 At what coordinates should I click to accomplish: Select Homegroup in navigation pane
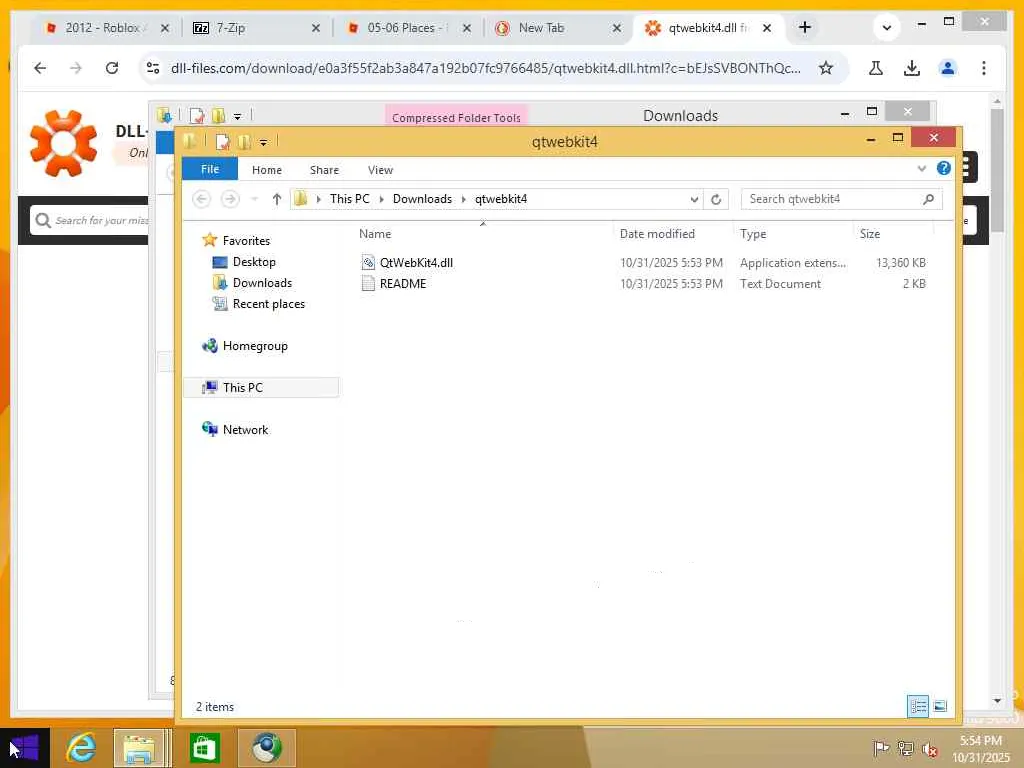(x=255, y=345)
